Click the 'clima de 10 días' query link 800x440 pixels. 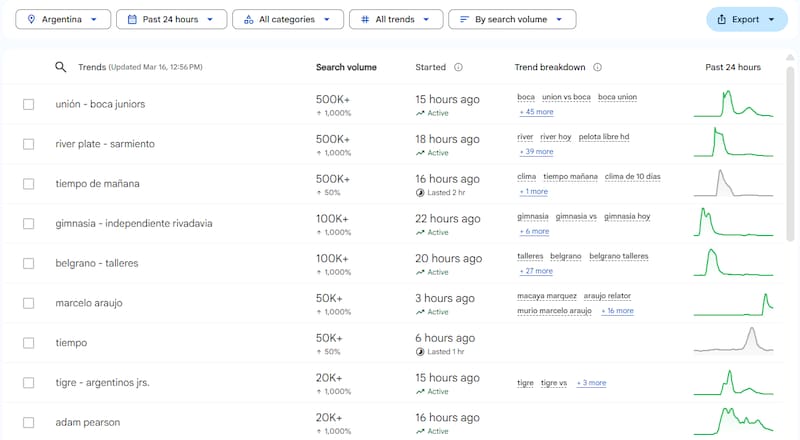[x=633, y=177]
